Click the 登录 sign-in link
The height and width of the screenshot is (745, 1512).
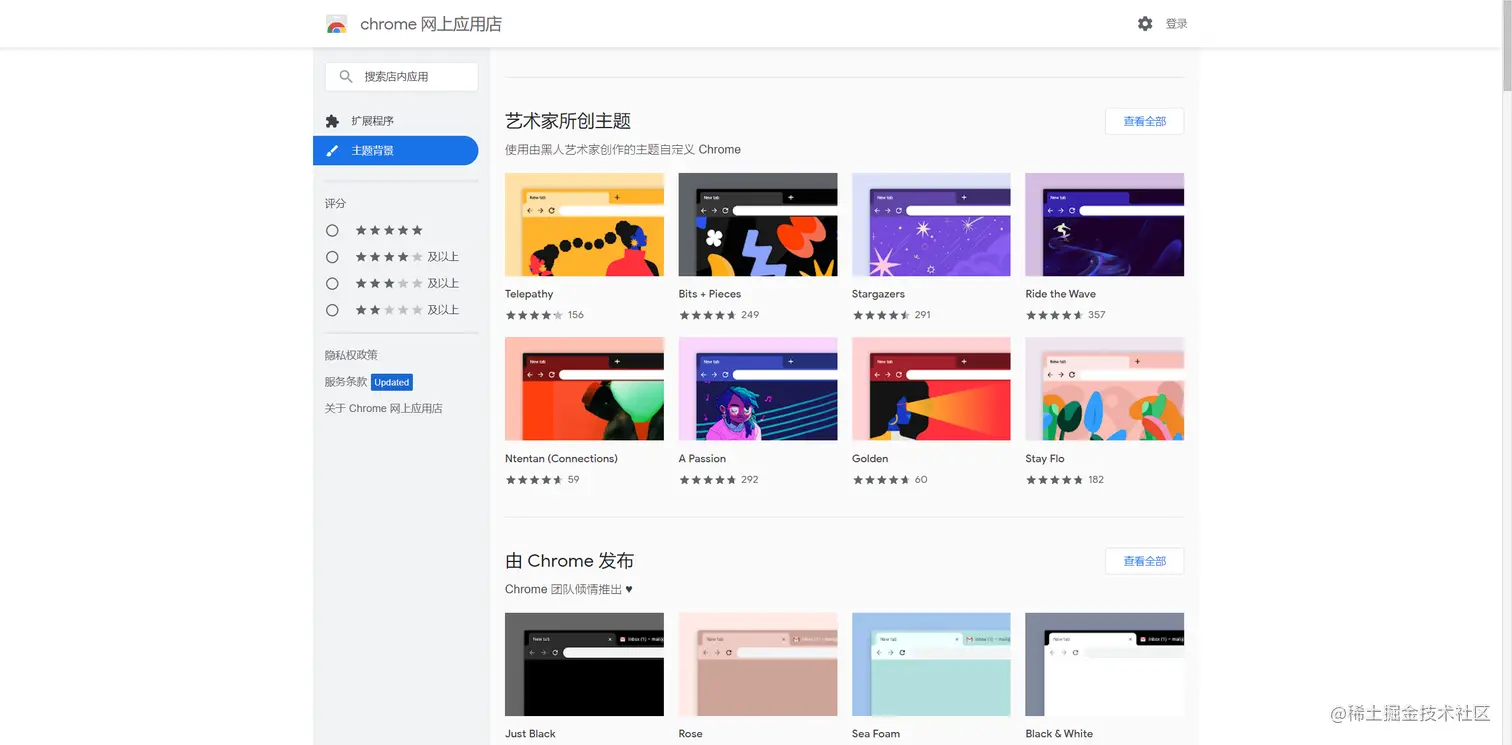coord(1177,23)
